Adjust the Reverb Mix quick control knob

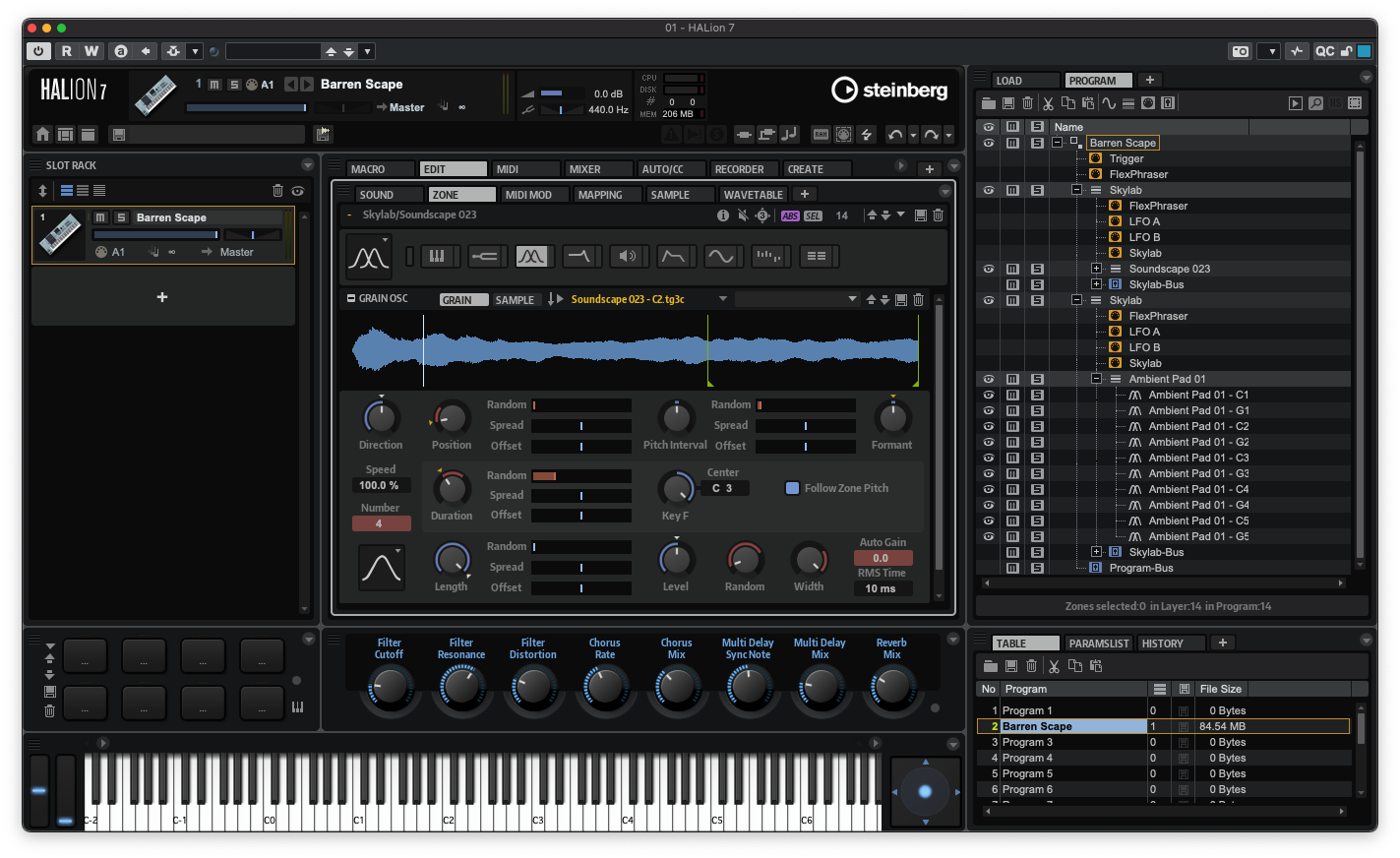coord(892,688)
